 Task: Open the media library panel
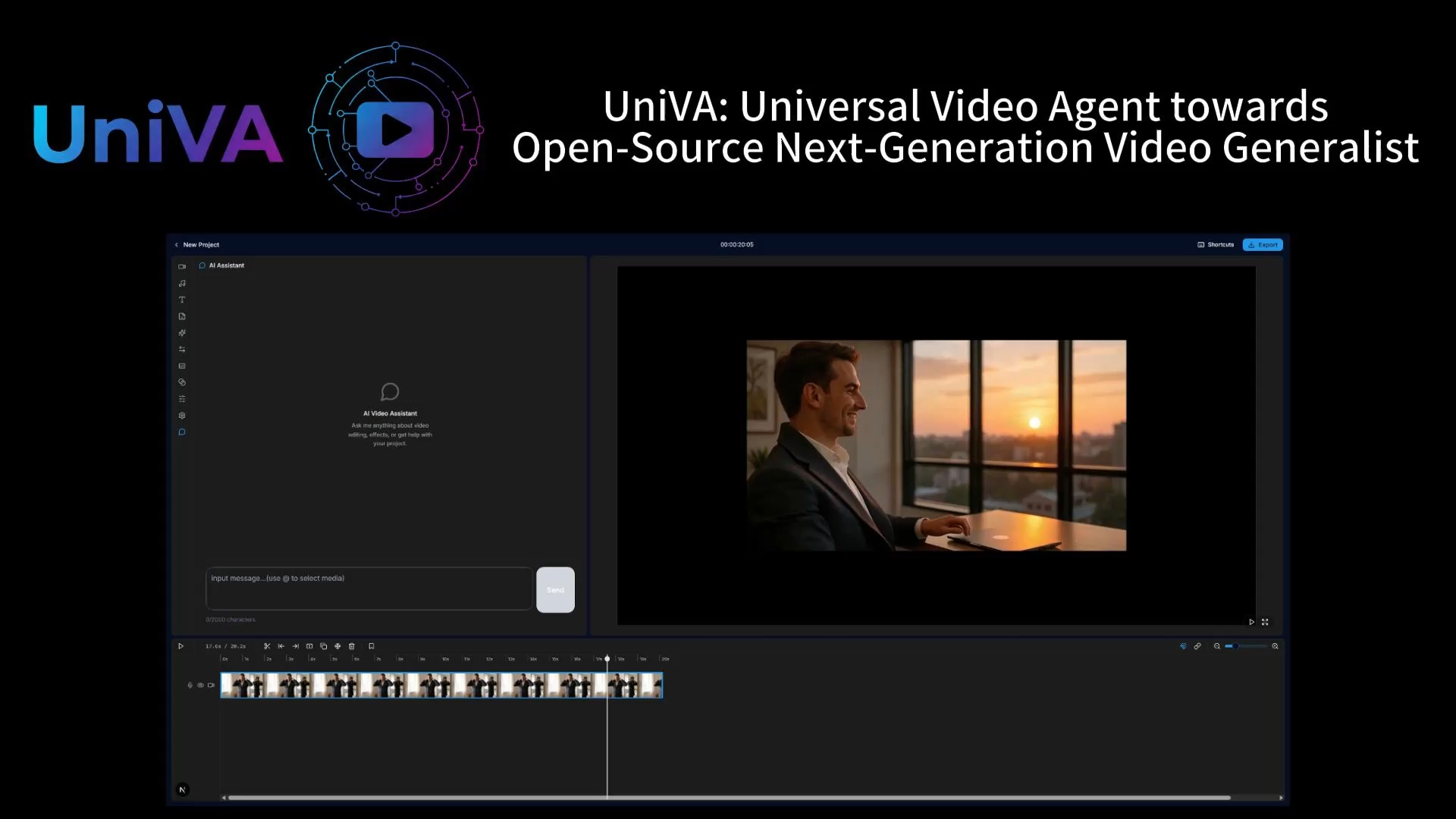tap(182, 266)
